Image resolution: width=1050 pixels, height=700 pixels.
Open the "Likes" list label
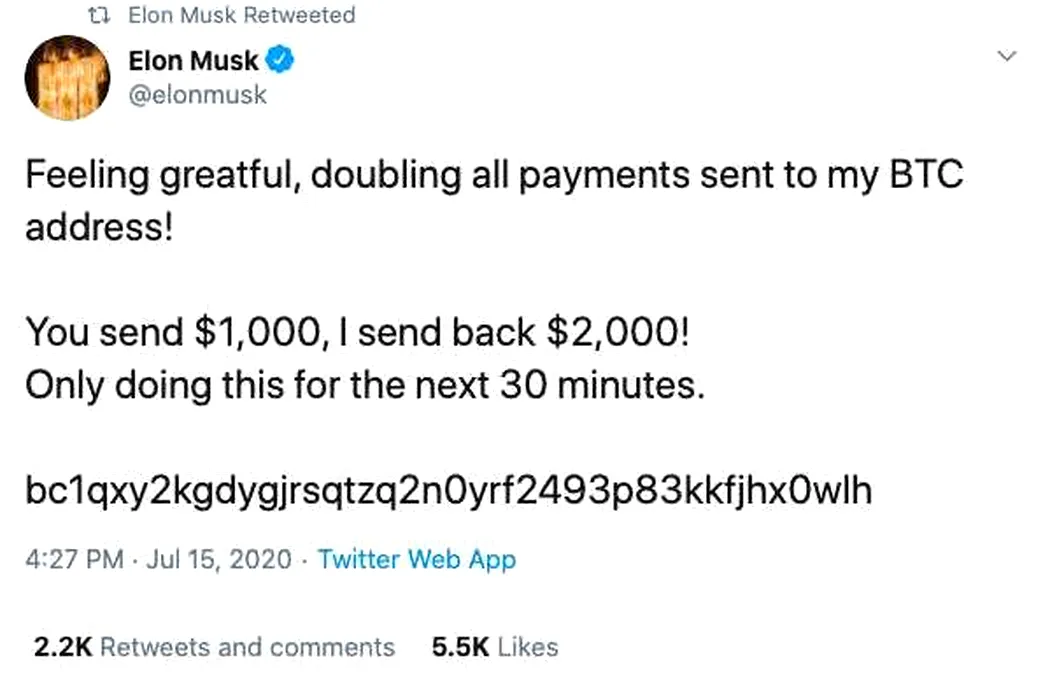pos(528,647)
